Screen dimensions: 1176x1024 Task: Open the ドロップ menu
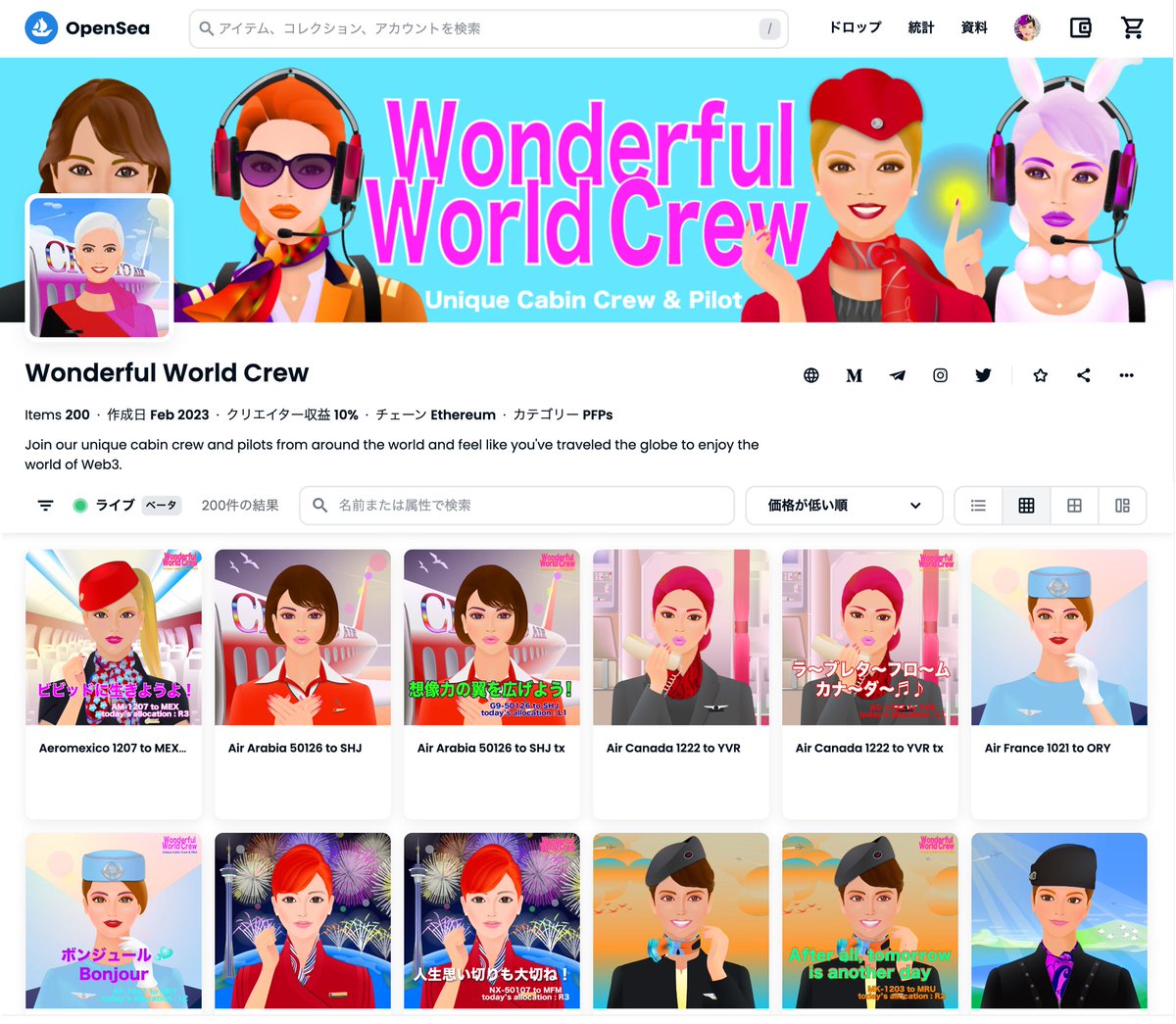(856, 27)
